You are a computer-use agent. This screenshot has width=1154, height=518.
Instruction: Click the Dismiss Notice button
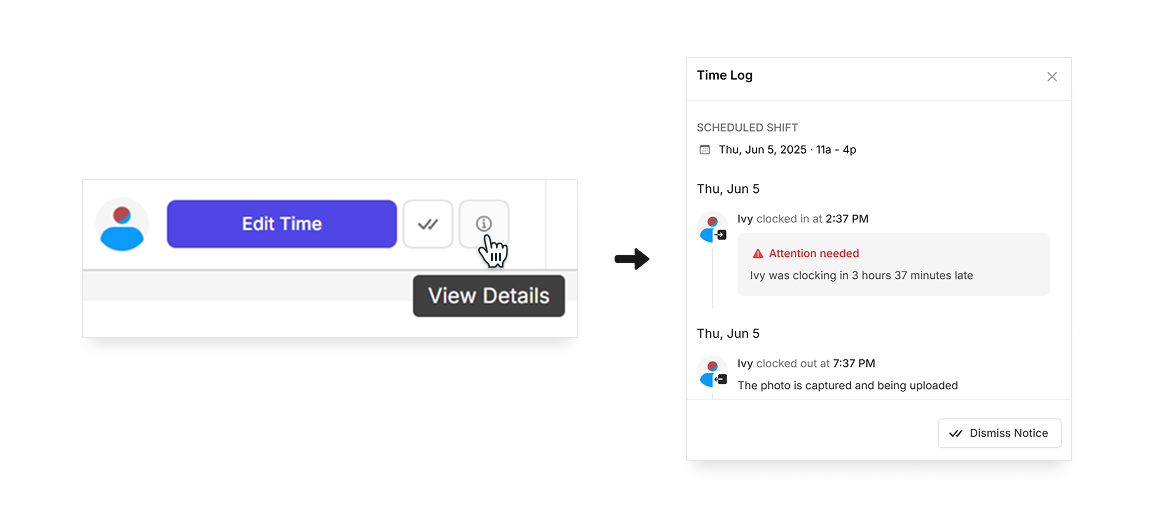click(x=999, y=433)
